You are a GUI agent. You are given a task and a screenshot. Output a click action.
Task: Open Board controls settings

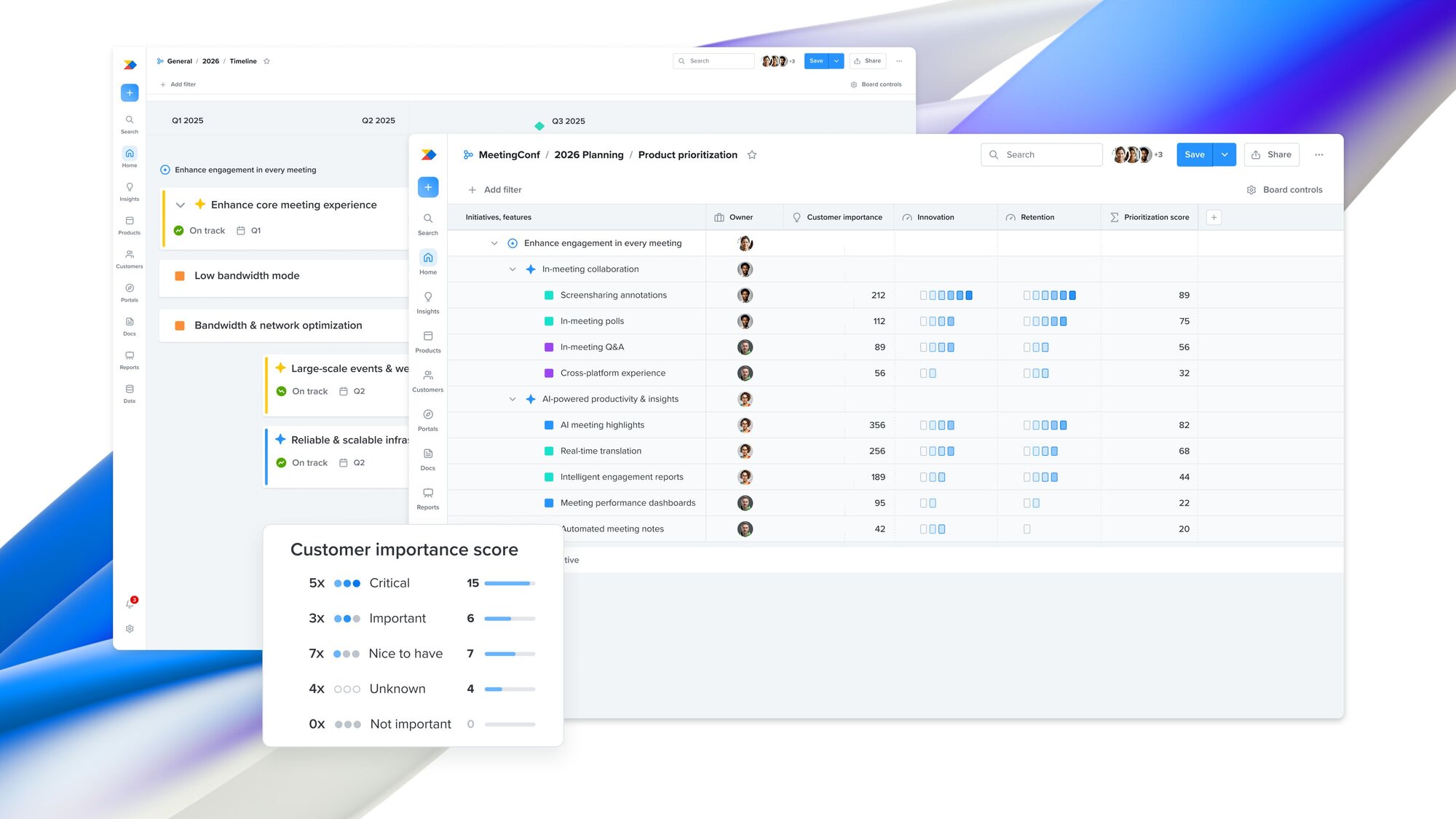[x=1286, y=189]
